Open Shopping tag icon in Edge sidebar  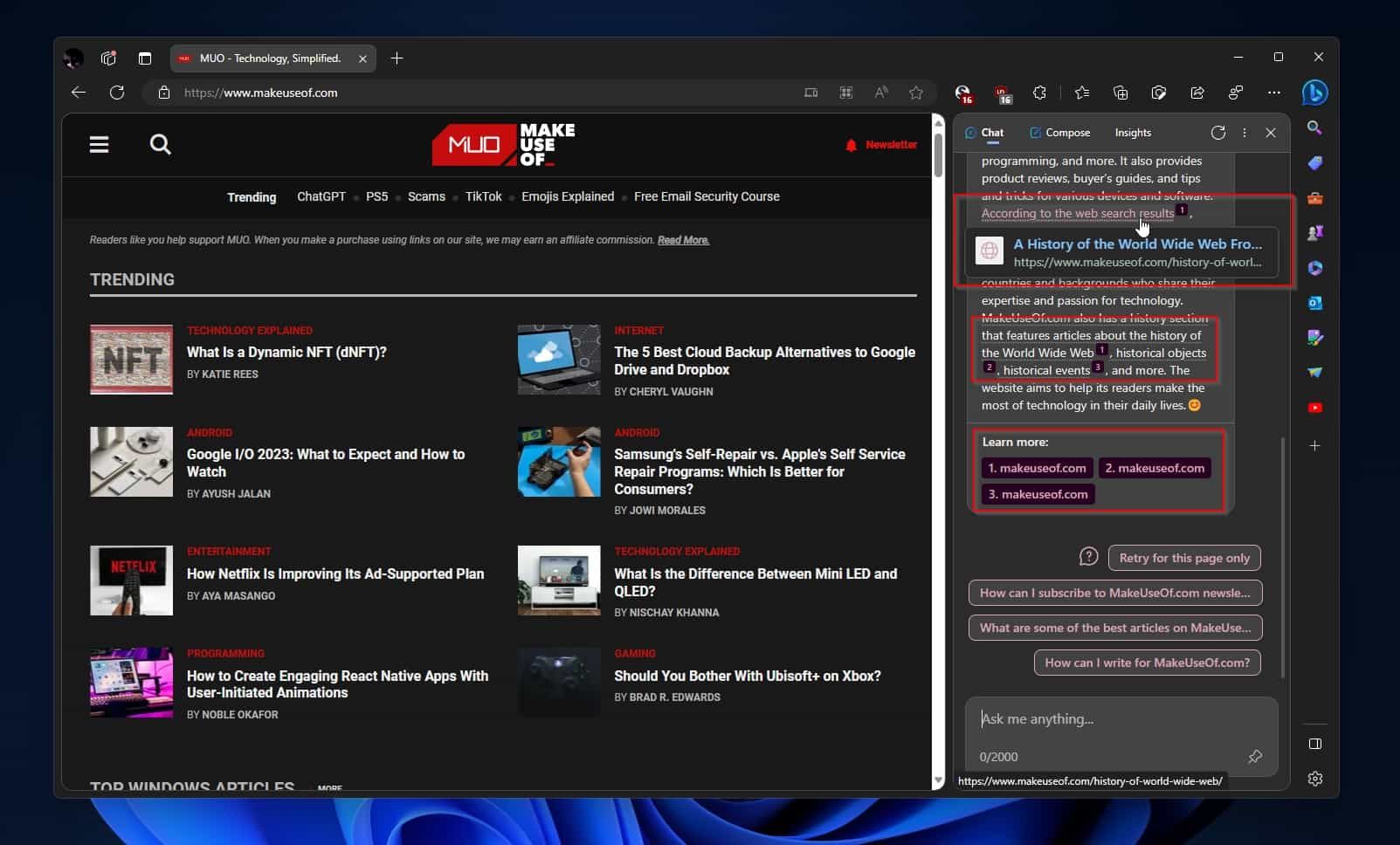coord(1314,163)
